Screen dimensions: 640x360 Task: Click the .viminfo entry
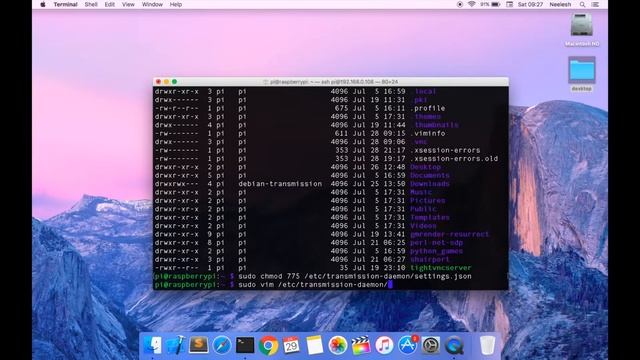pyautogui.click(x=427, y=133)
